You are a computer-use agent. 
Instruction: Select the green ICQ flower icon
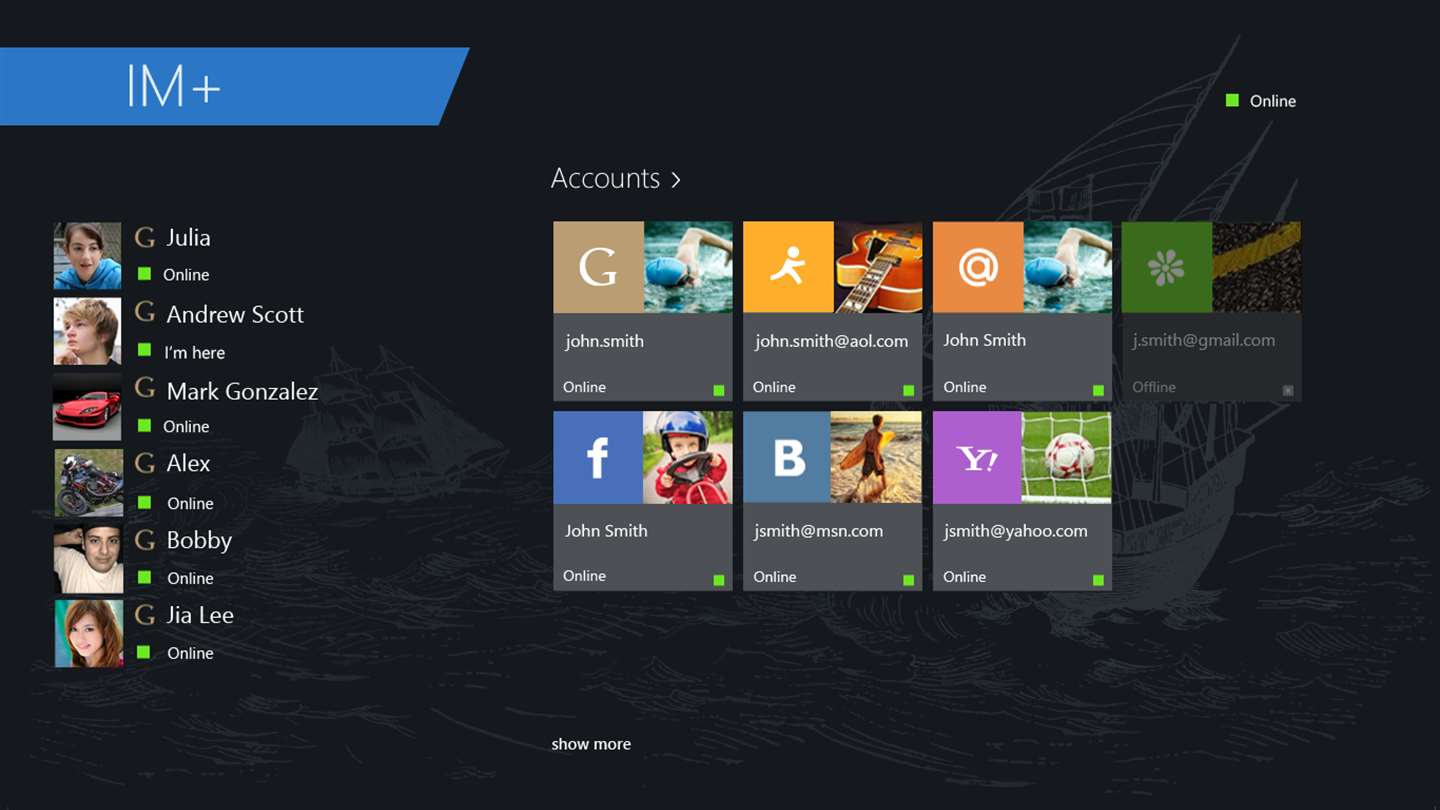click(1167, 267)
